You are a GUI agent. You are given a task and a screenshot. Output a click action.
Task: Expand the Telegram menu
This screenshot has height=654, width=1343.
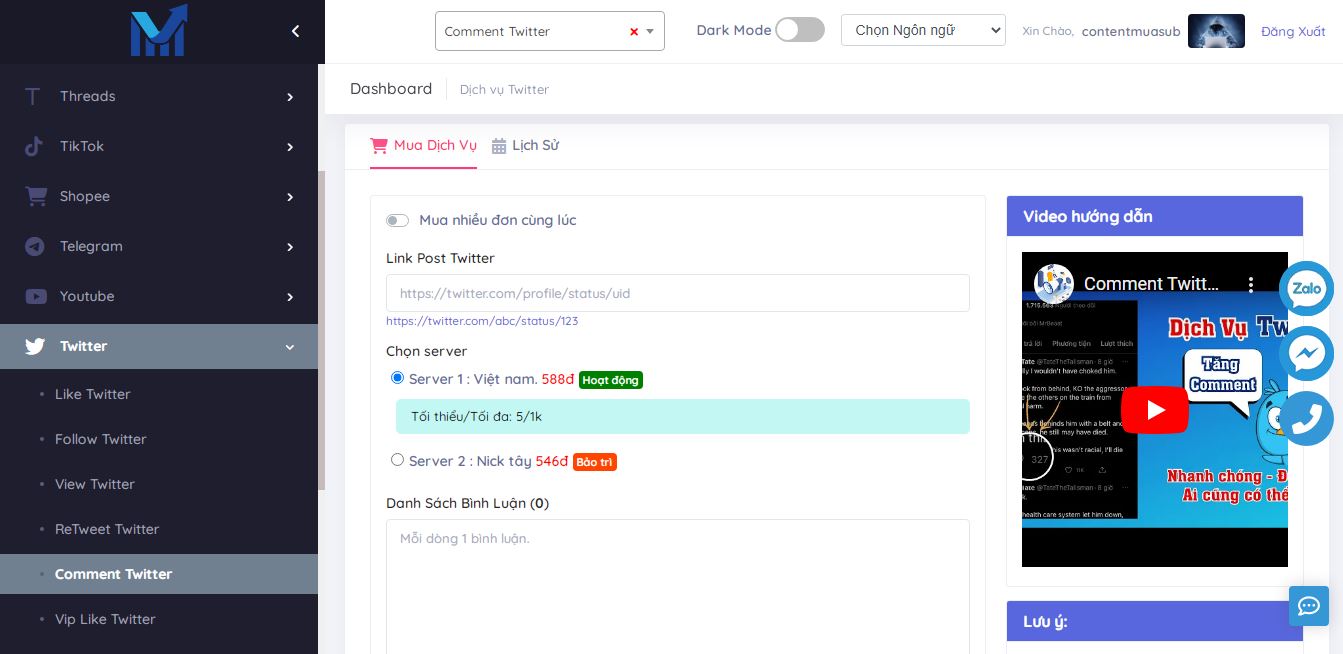pyautogui.click(x=290, y=247)
